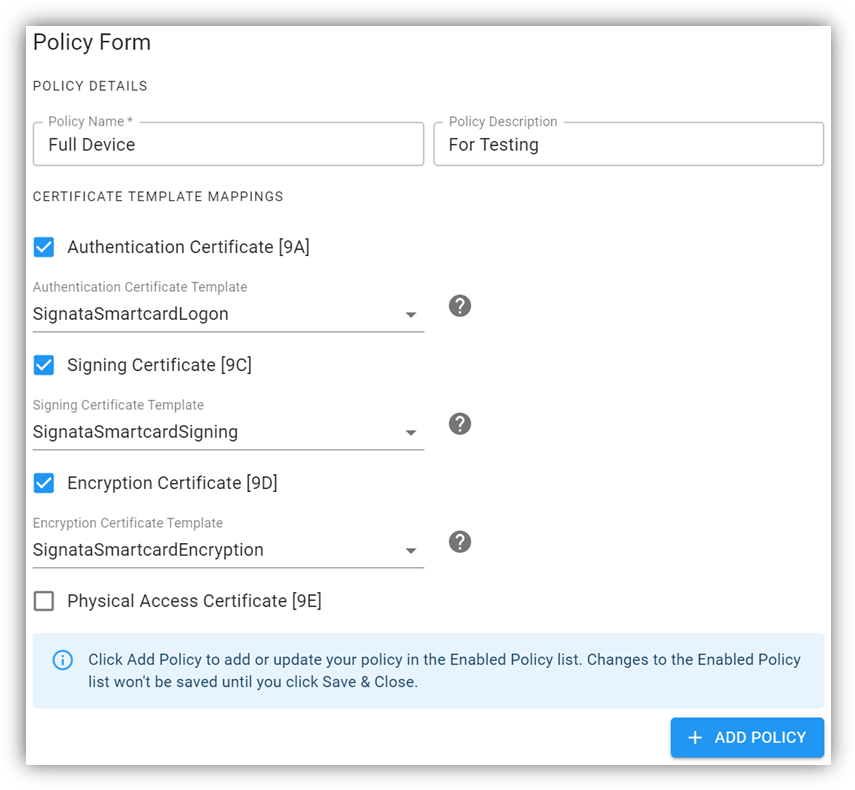Click the Signing Certificate [9C] label text

click(159, 365)
